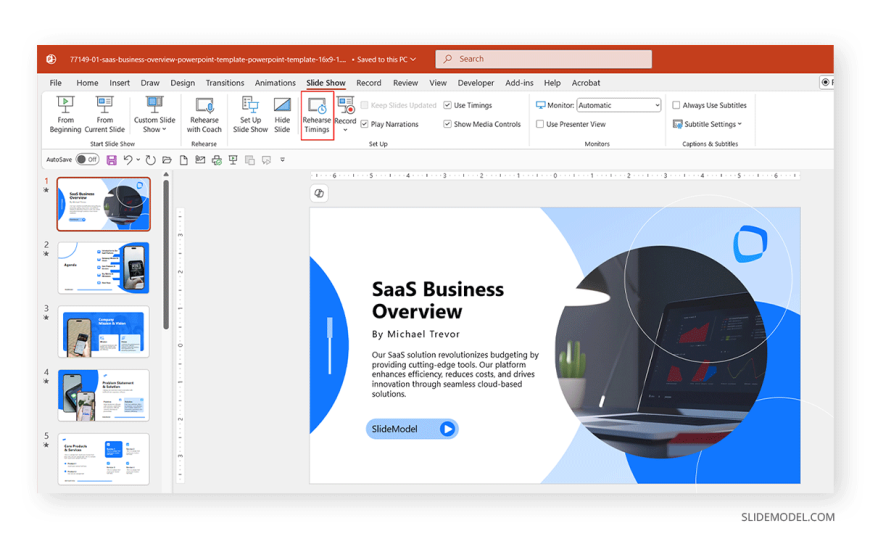Click the grayed speech-bubble icon in quick access toolbar
The width and height of the screenshot is (870, 539).
pos(266,160)
